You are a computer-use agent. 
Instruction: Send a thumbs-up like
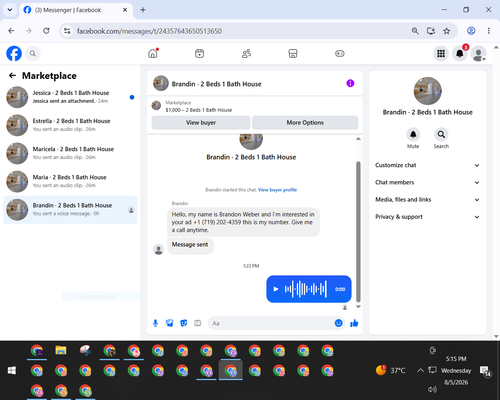pos(354,323)
